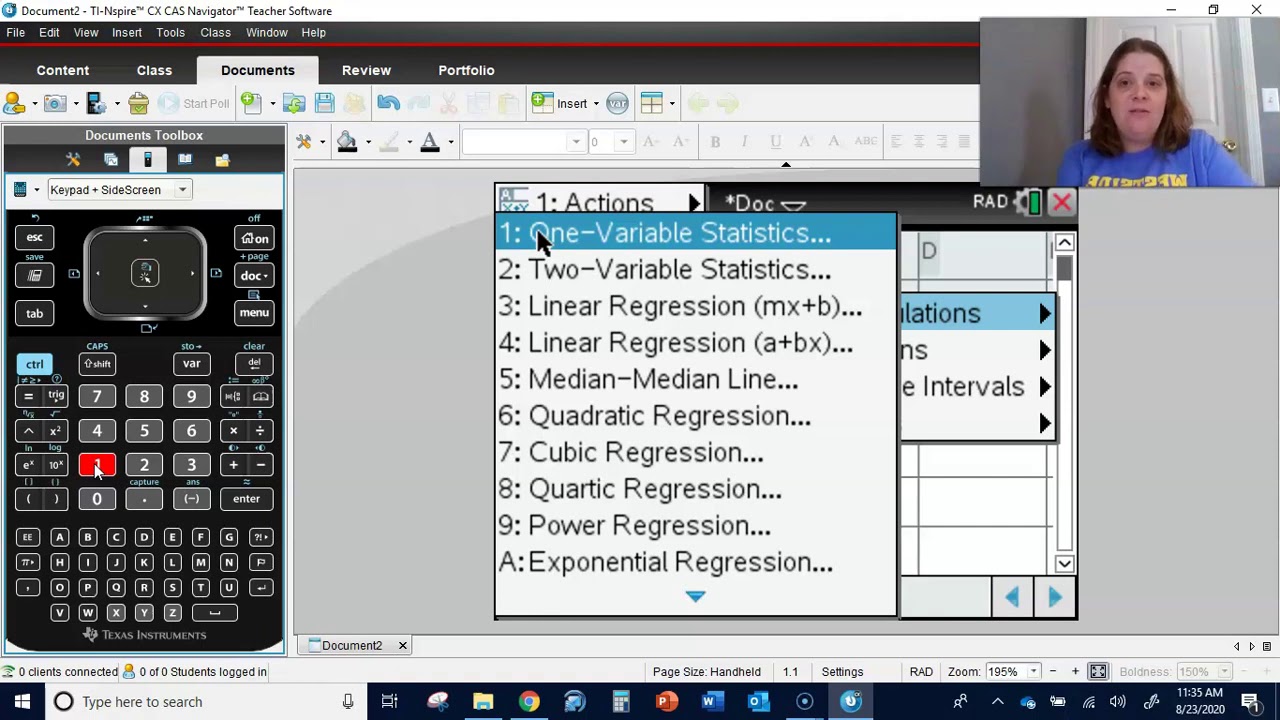Viewport: 1280px width, 720px height.
Task: Click the new document icon
Action: pyautogui.click(x=250, y=103)
